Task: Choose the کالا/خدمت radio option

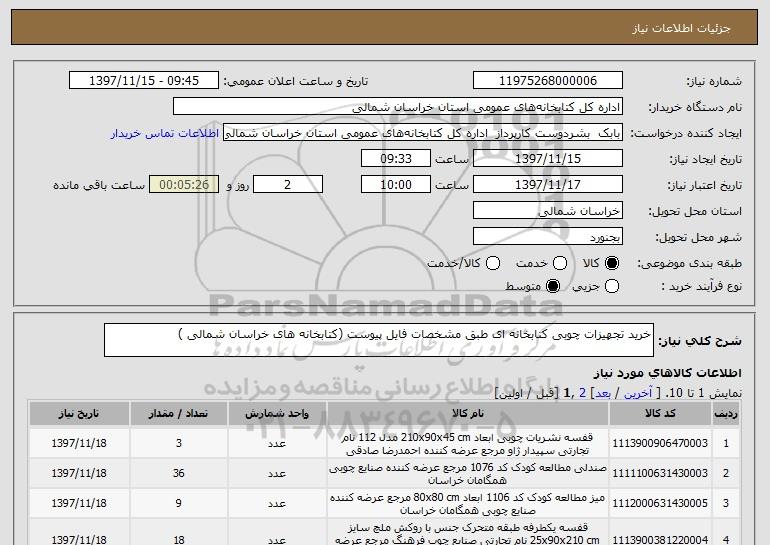Action: click(494, 263)
